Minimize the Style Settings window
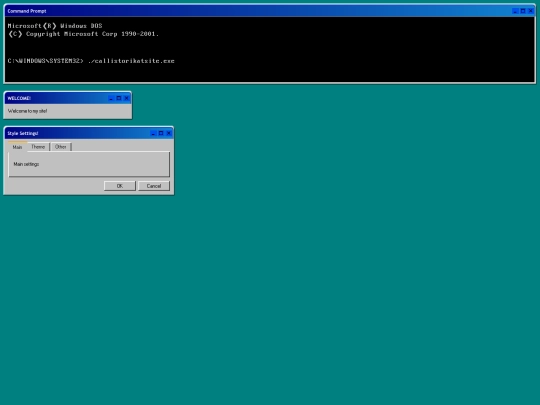Viewport: 540px width, 405px height. (153, 133)
